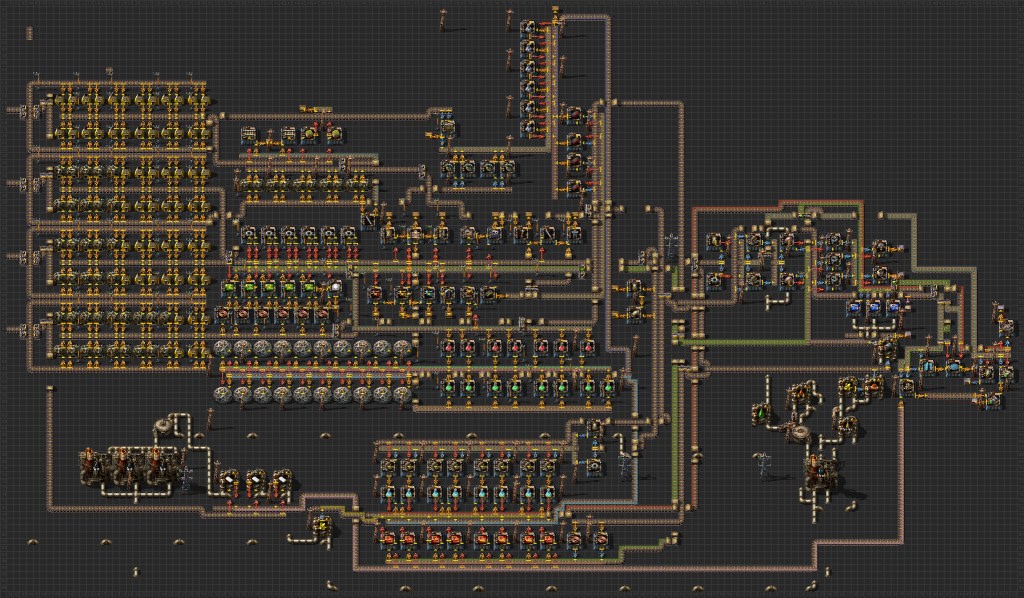
Task: Click the rightmost lab in the lower lab row
Action: coord(402,394)
